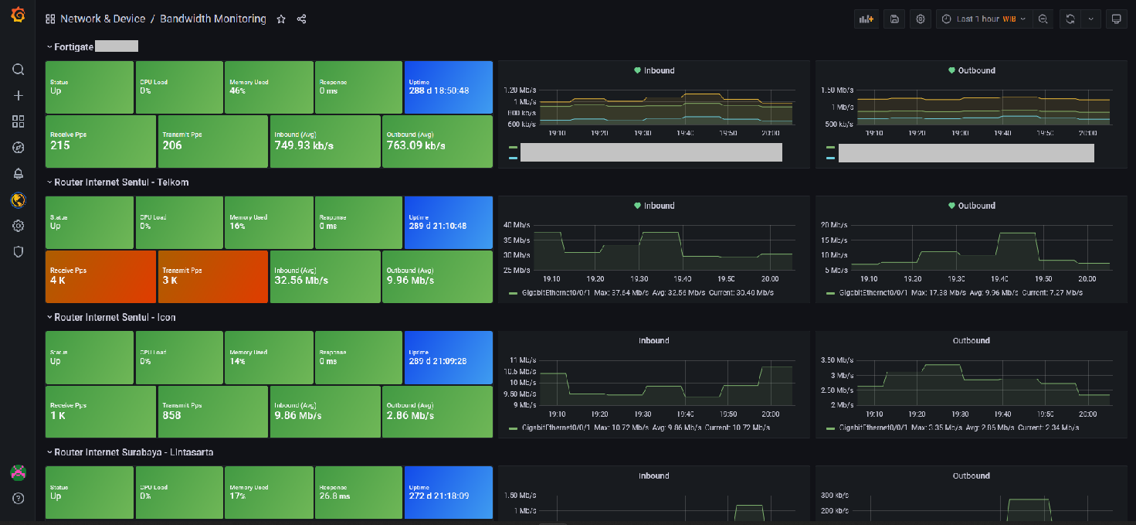
Task: Open the Alerting bell icon in sidebar
Action: pyautogui.click(x=19, y=174)
